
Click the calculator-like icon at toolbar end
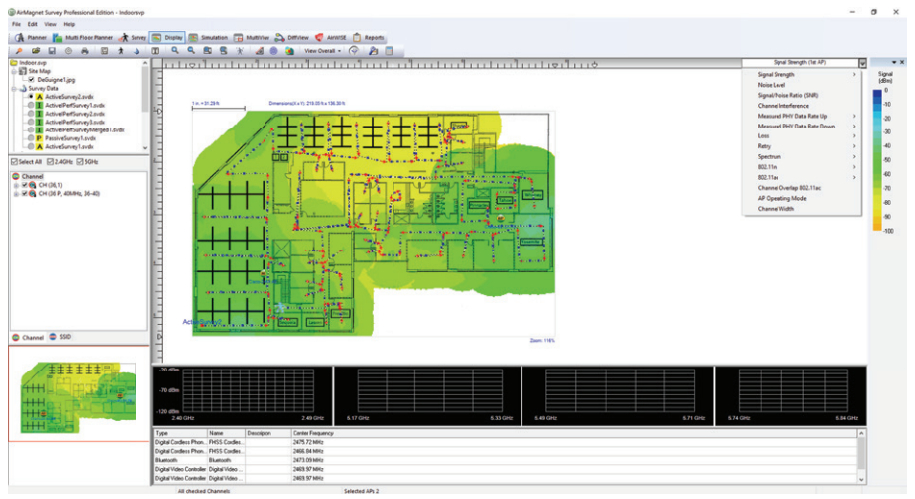(389, 51)
